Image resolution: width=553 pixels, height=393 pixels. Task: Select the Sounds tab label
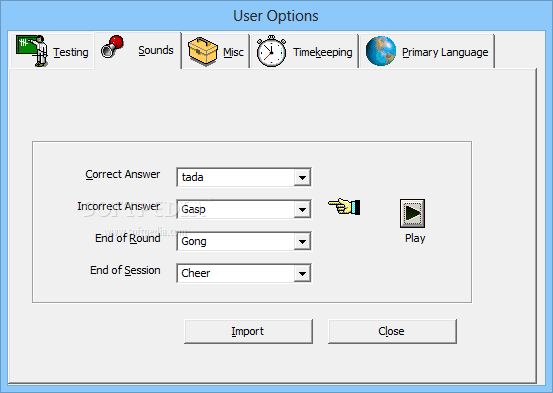156,50
